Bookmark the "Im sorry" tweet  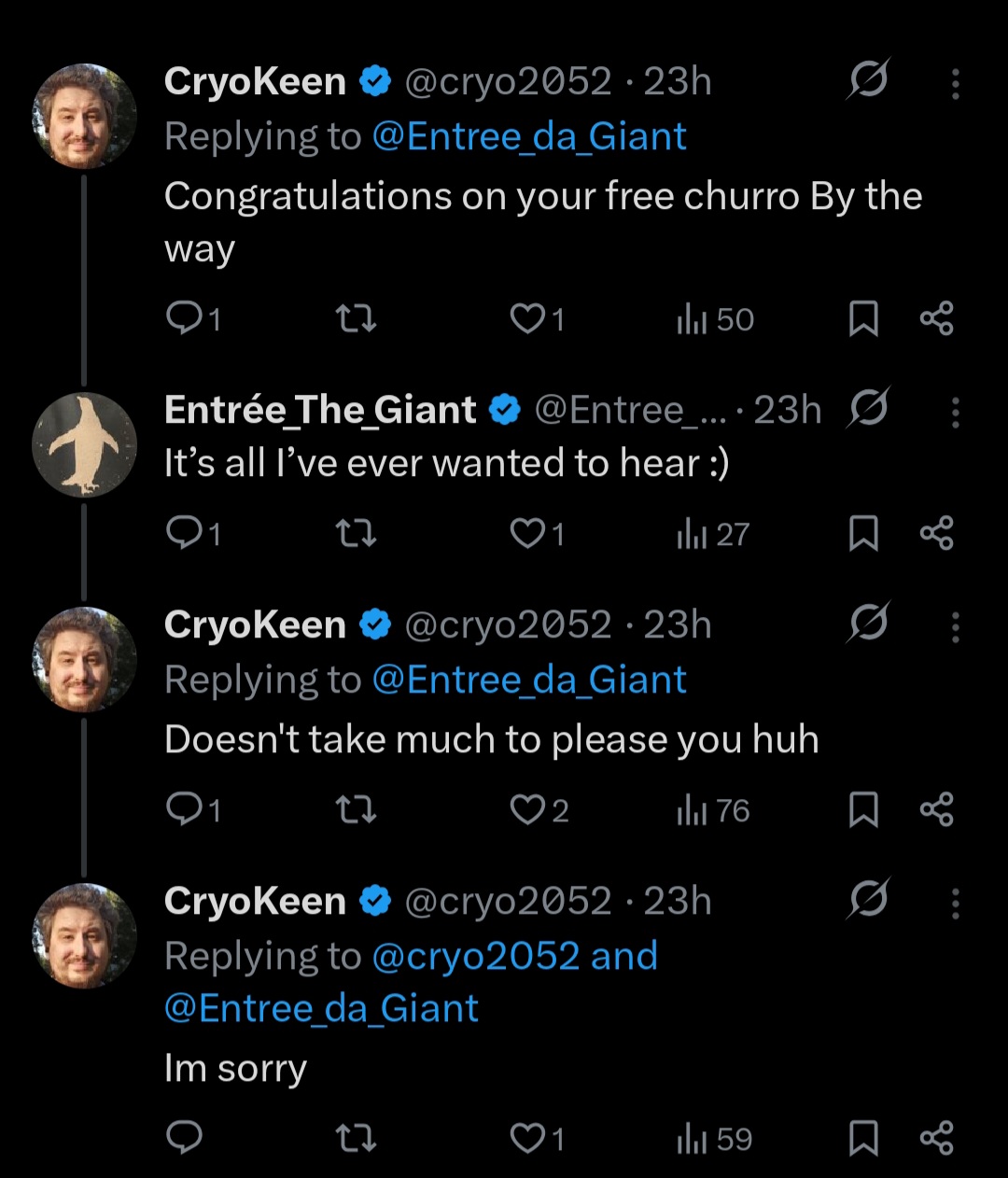coord(863,1139)
